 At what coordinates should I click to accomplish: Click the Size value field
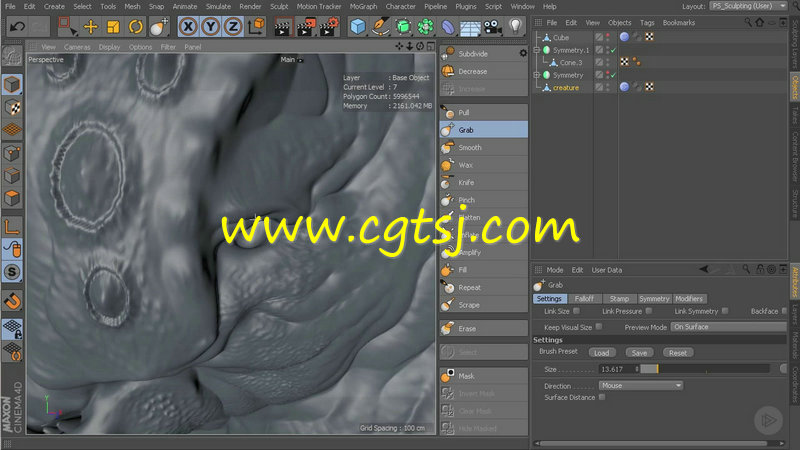(x=617, y=369)
